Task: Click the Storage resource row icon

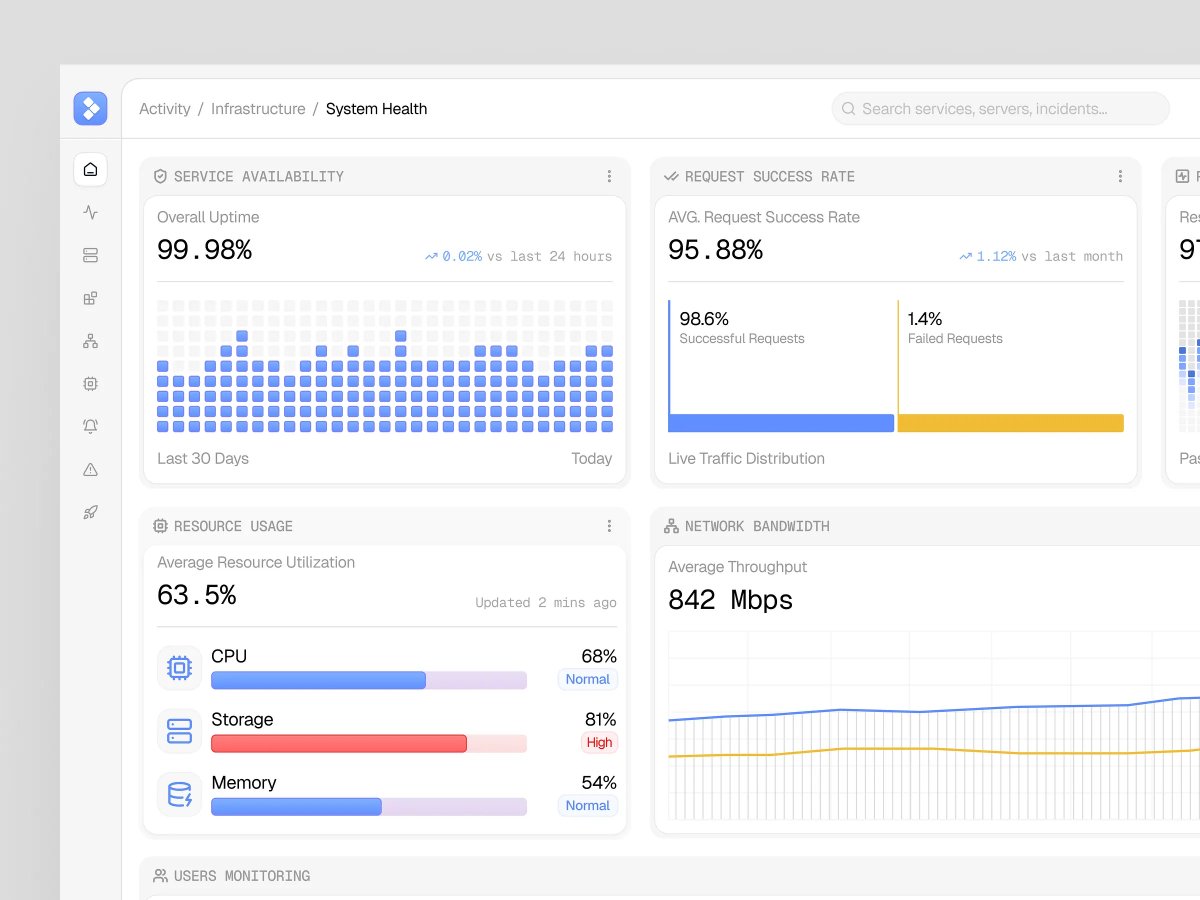Action: [179, 731]
